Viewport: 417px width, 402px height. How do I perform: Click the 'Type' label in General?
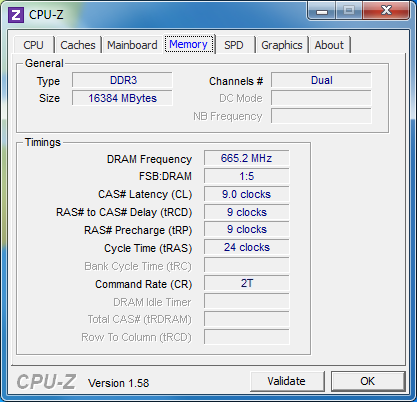(48, 81)
